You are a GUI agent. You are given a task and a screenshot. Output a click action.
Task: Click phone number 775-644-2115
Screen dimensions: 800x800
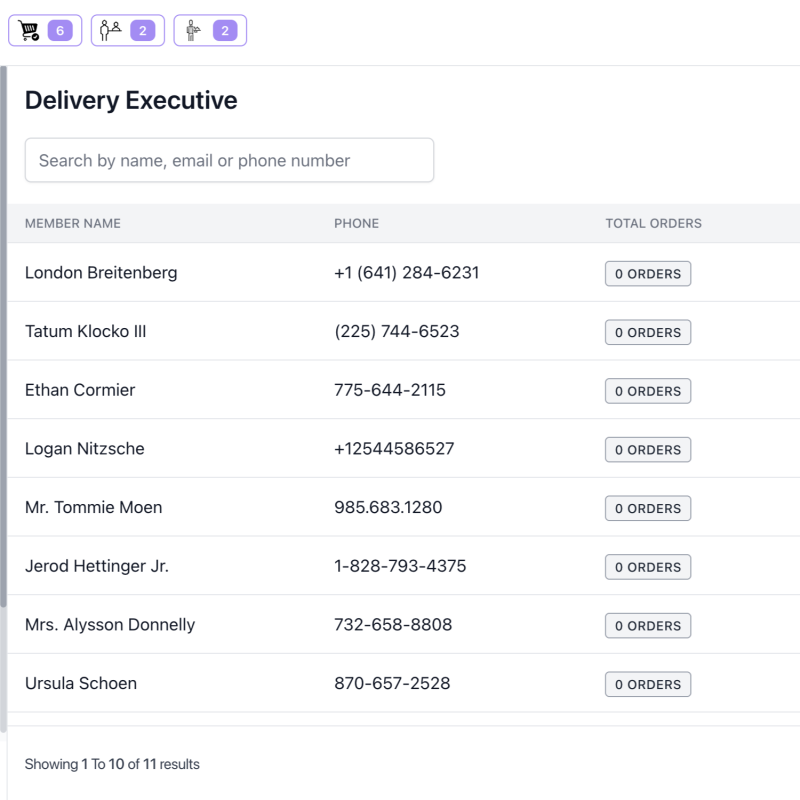click(x=390, y=390)
